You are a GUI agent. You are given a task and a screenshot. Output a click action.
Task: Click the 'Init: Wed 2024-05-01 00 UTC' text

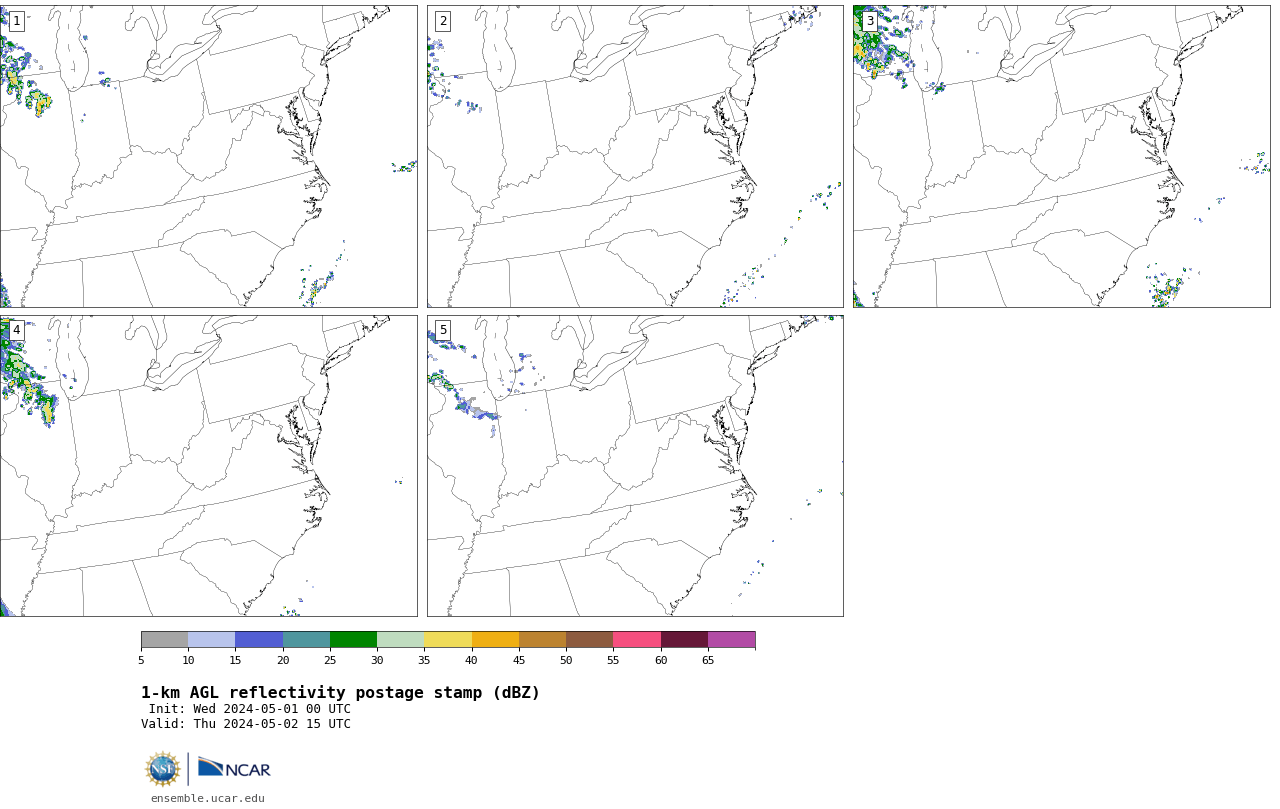tap(250, 709)
